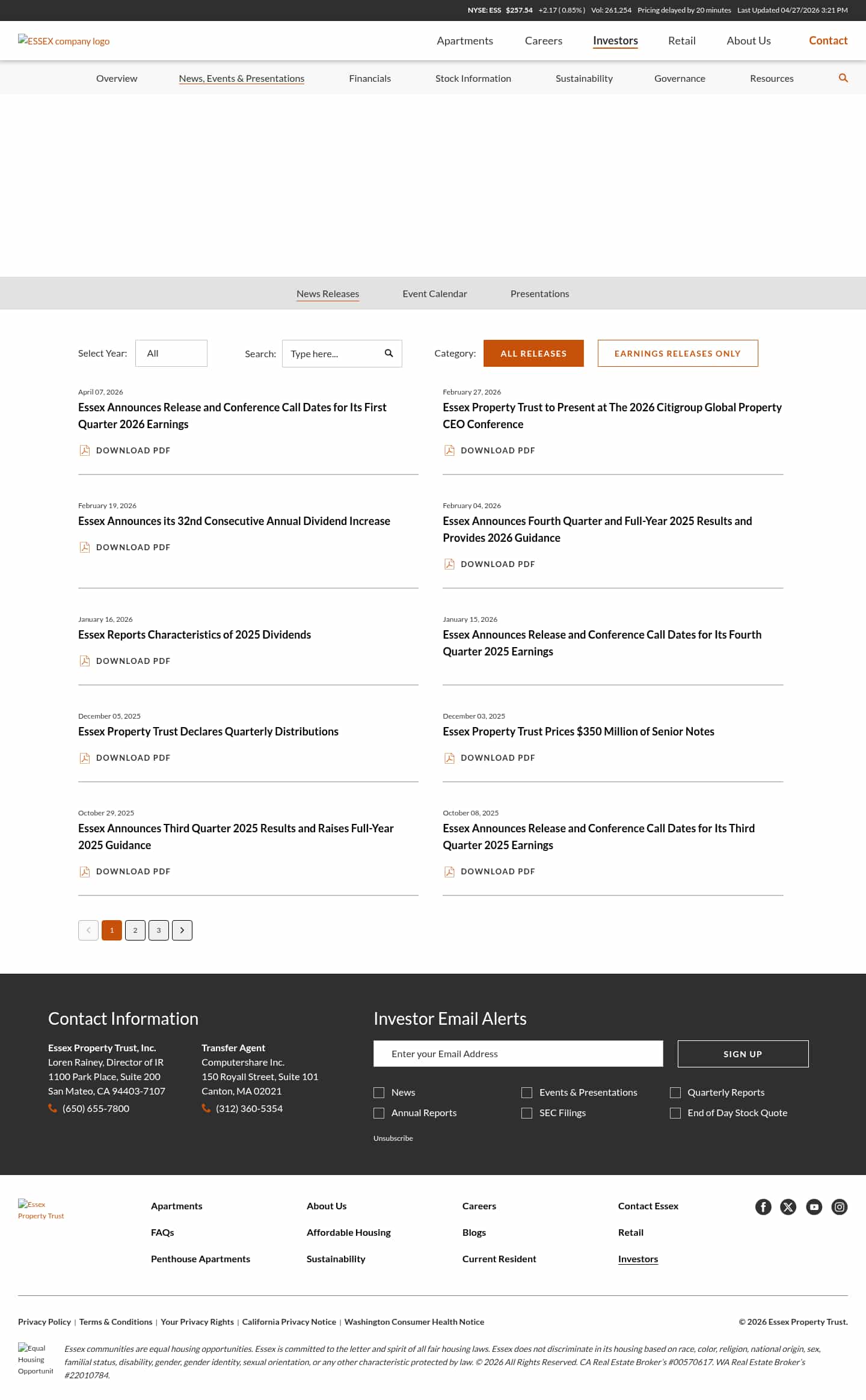866x1400 pixels.
Task: Click the Essex Property Trust footer logo
Action: tap(41, 1210)
